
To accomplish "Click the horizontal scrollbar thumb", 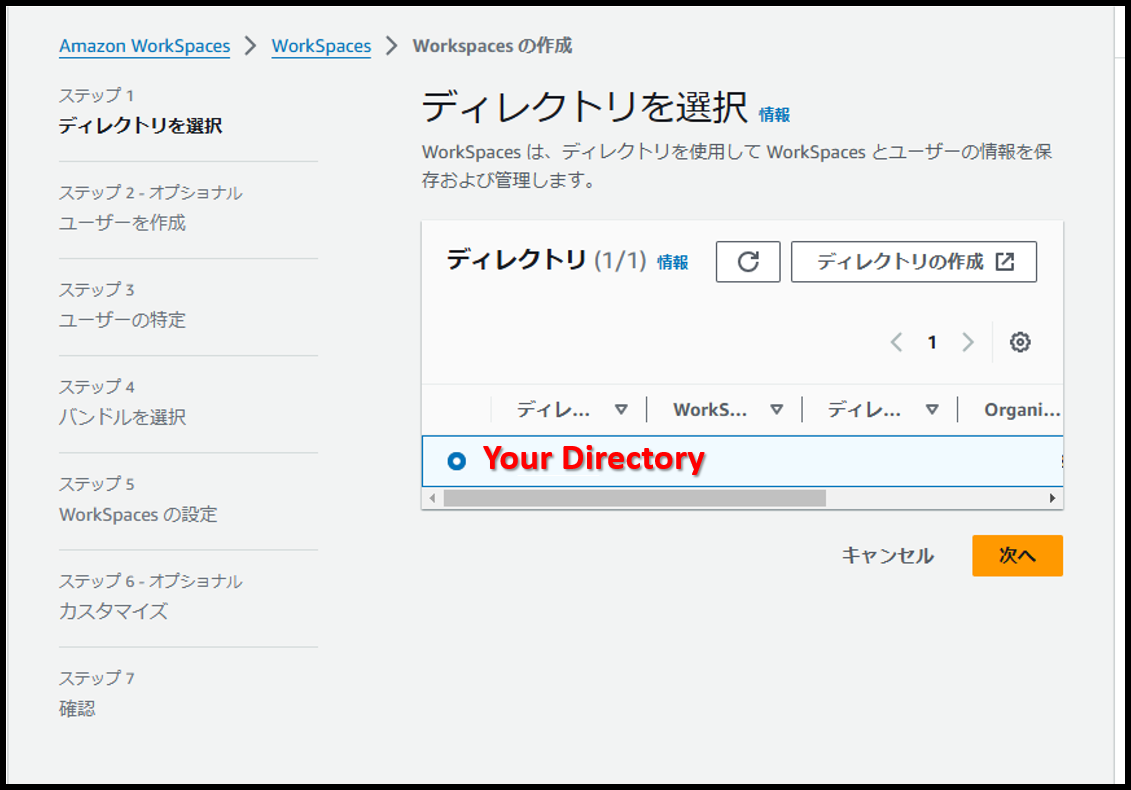I will 635,498.
